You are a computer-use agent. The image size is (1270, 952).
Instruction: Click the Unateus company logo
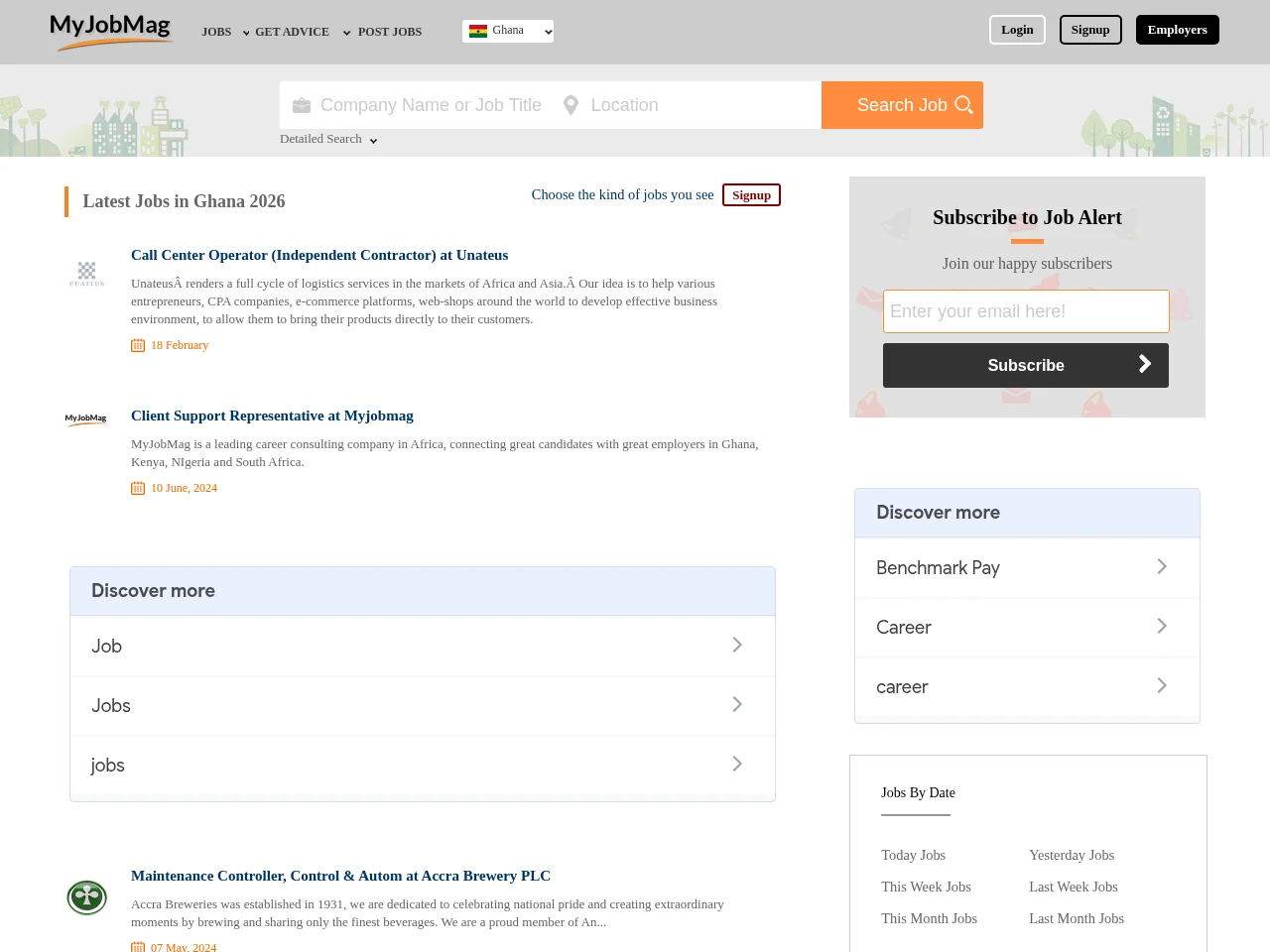[x=87, y=274]
